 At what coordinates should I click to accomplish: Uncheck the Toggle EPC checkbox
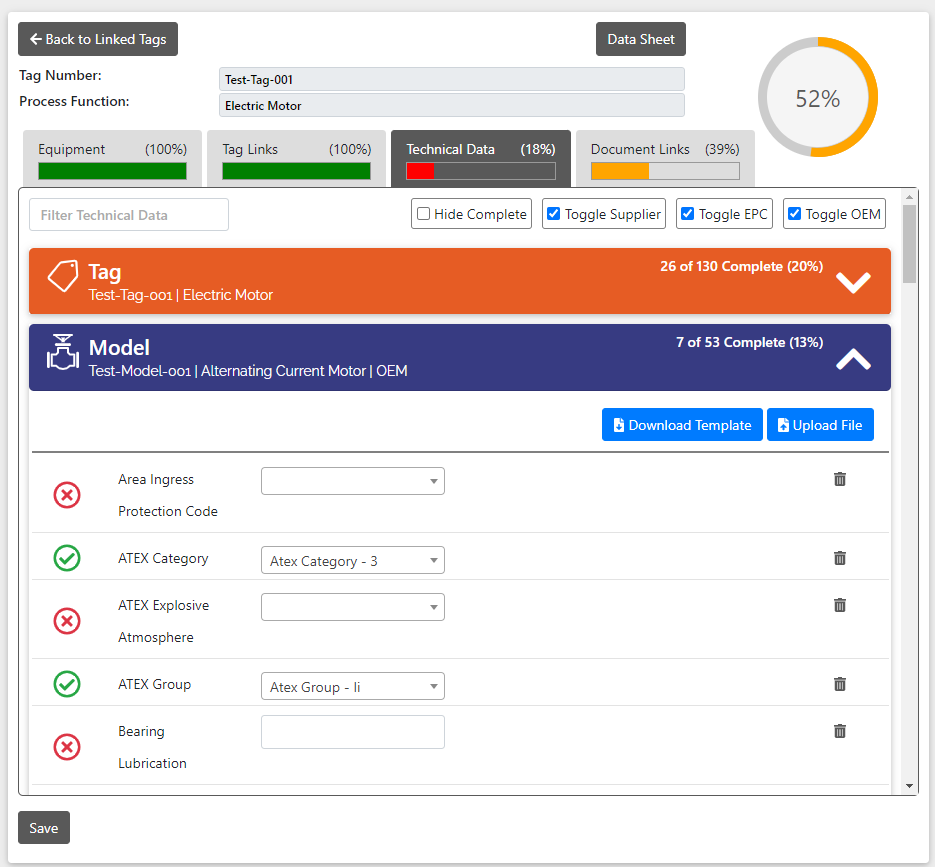click(688, 213)
